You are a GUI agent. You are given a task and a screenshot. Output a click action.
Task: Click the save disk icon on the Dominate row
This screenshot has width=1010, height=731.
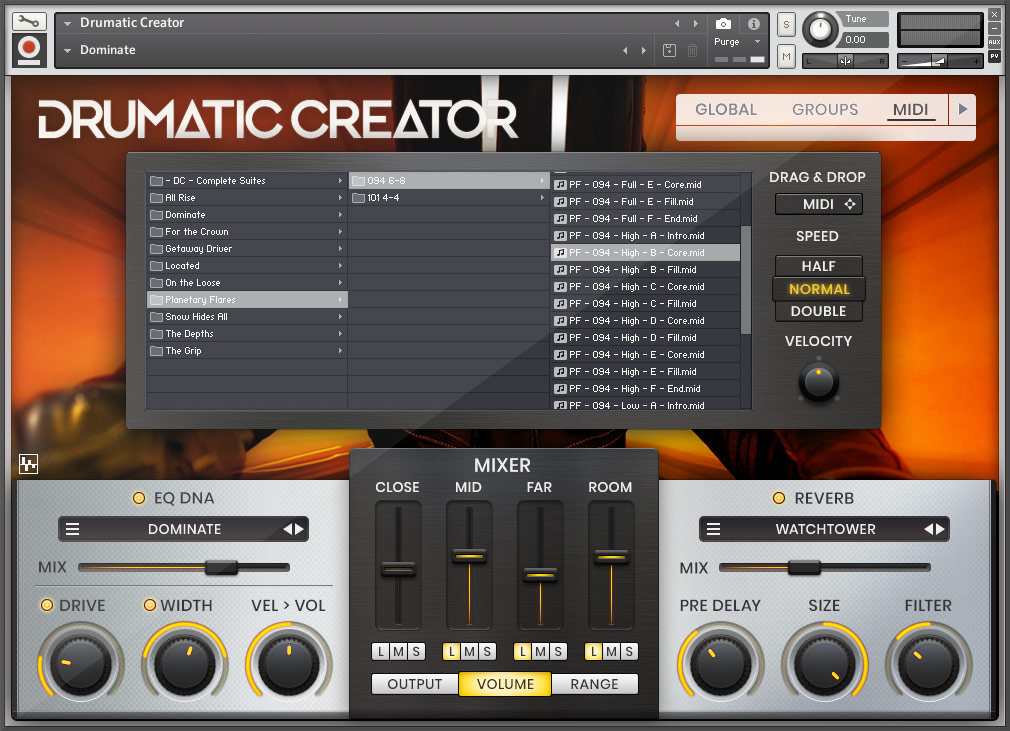click(668, 49)
